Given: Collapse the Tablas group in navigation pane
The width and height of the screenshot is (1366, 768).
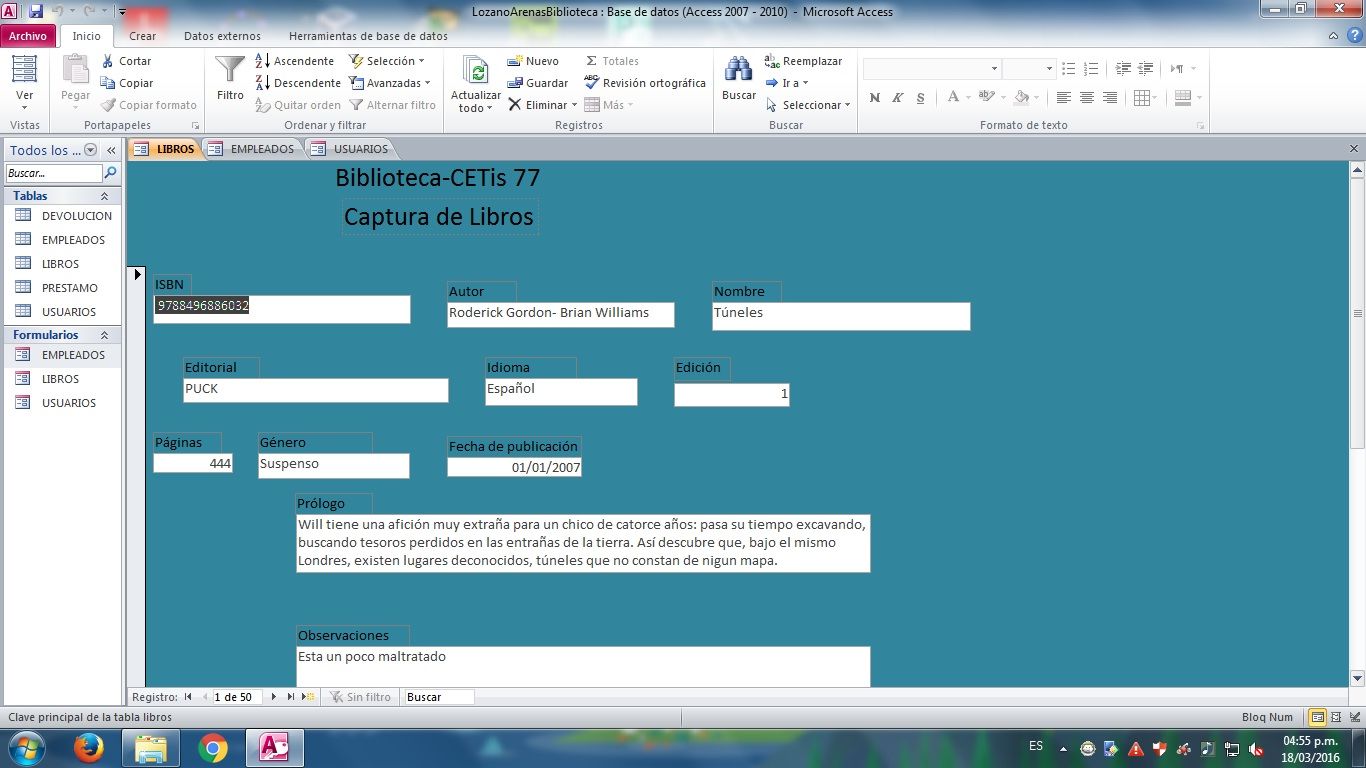Looking at the screenshot, I should tap(104, 196).
